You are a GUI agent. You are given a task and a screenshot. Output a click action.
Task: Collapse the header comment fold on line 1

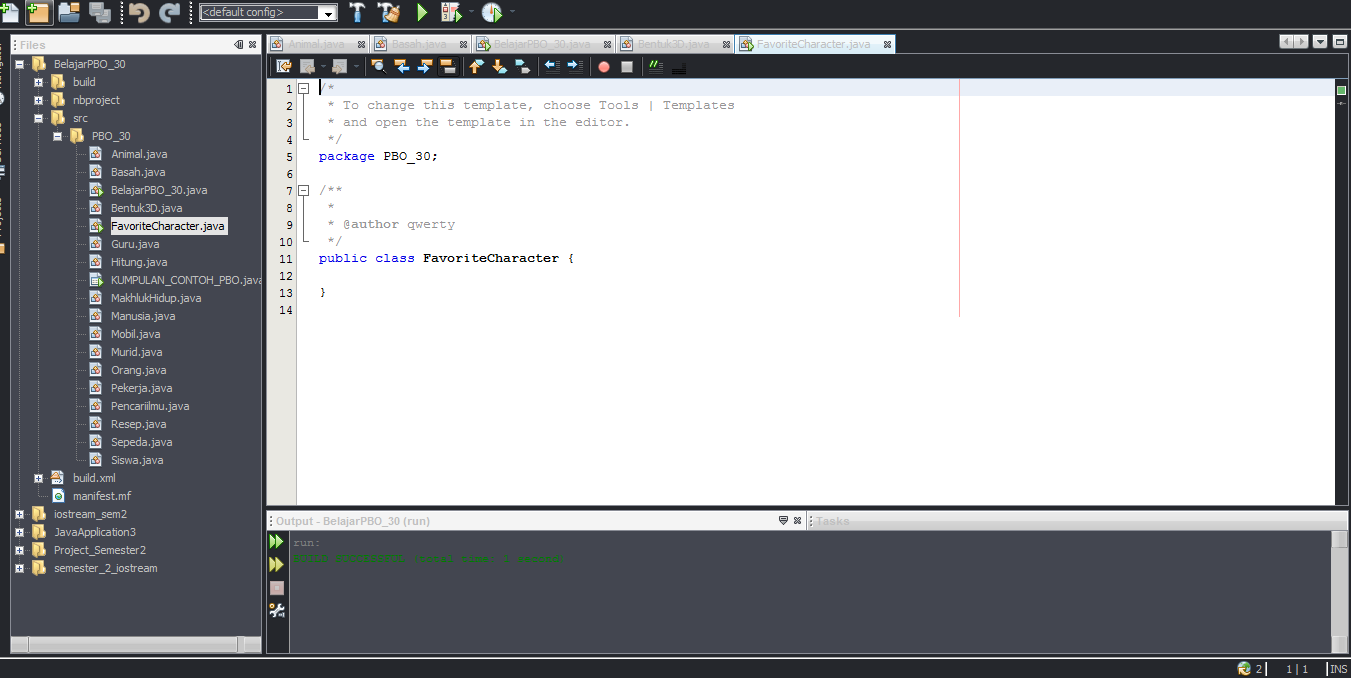coord(304,89)
